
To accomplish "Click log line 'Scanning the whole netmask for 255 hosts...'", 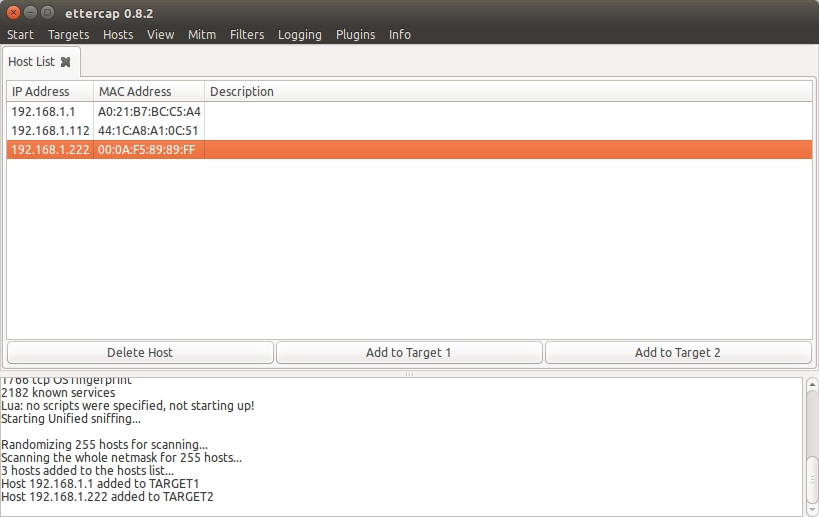I will click(x=121, y=458).
